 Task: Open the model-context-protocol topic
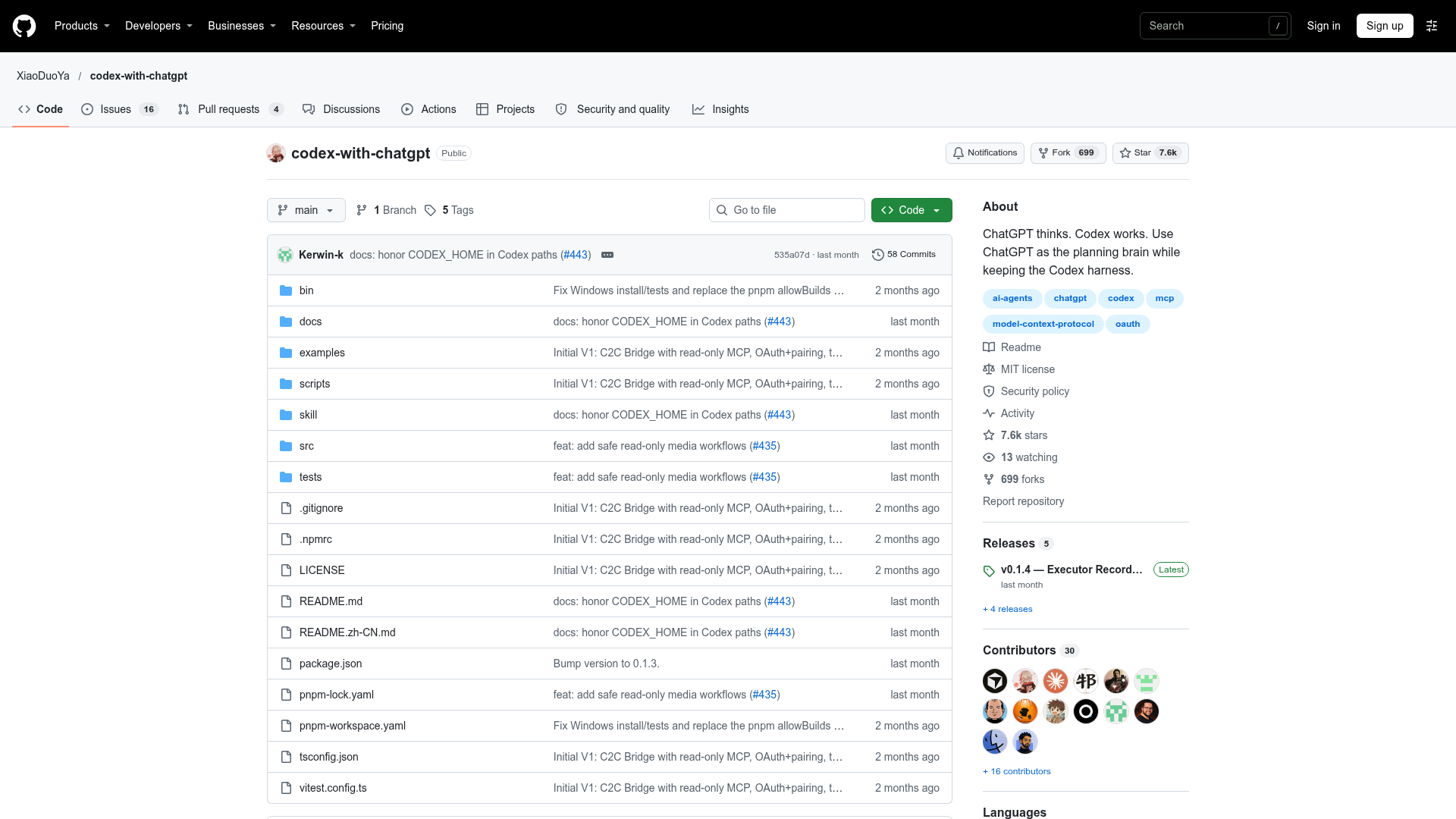tap(1043, 325)
